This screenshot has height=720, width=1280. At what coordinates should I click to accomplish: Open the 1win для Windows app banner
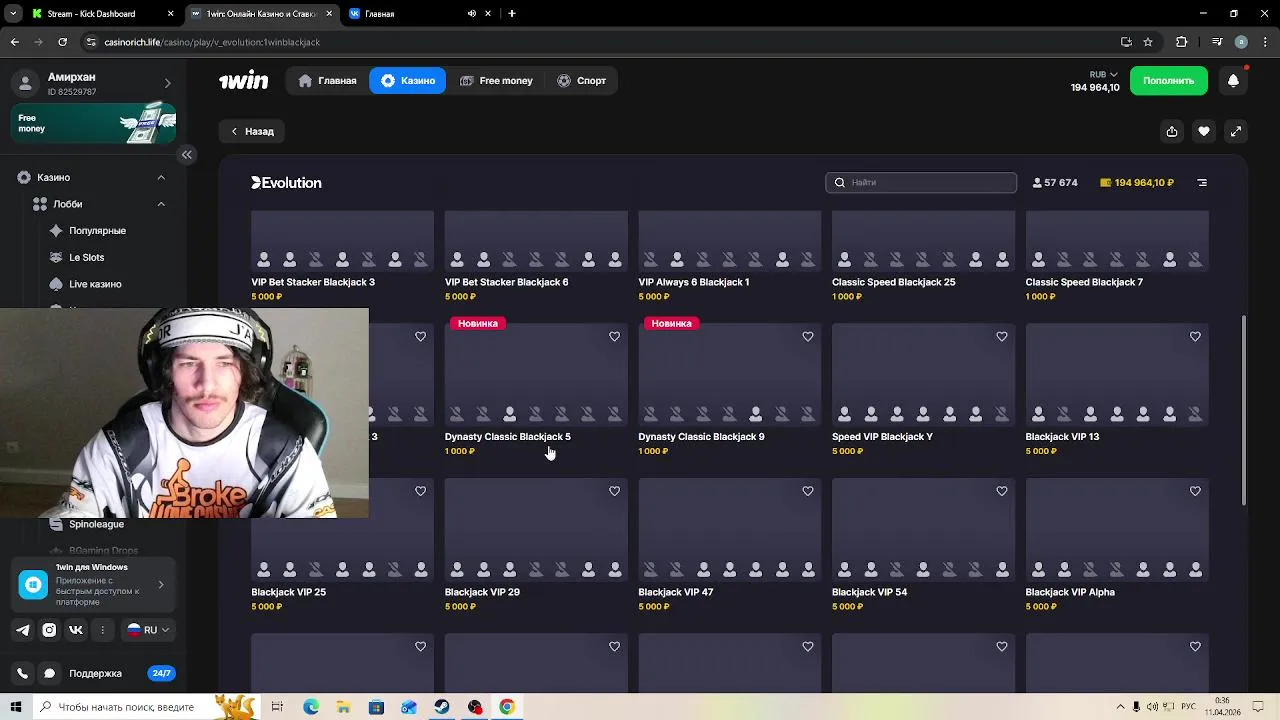92,585
